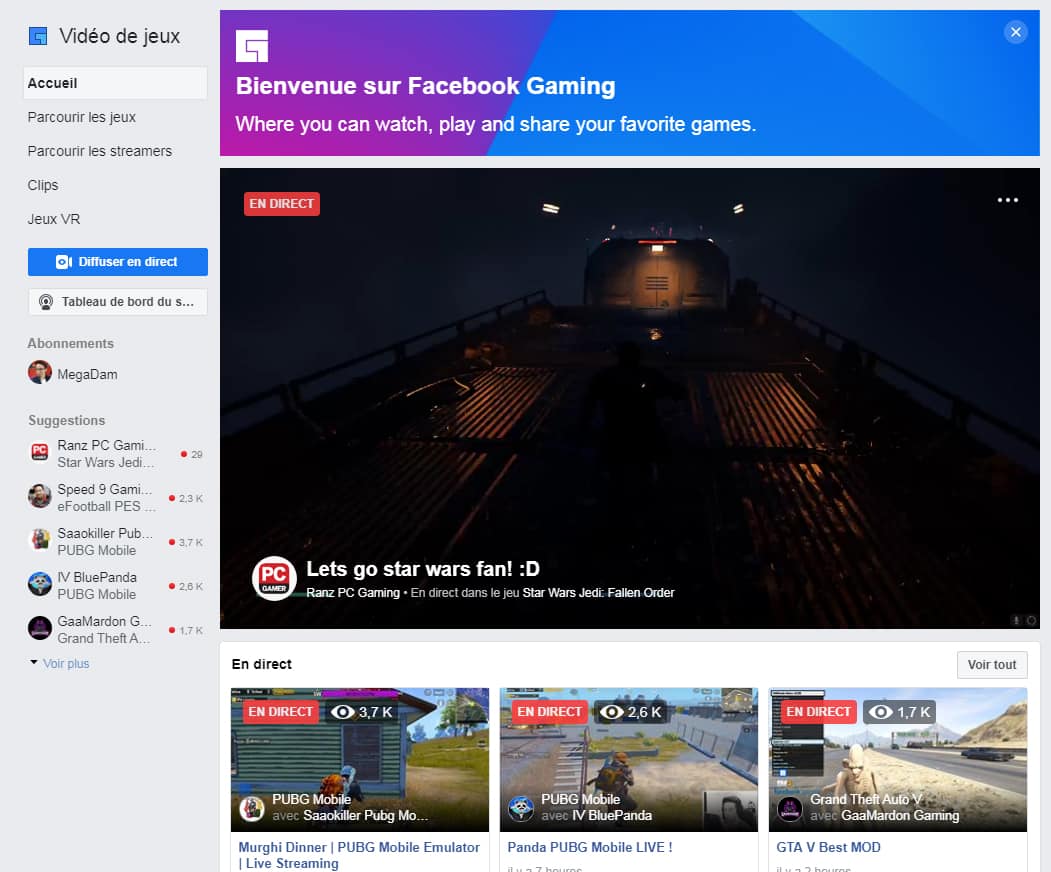Click viewer count eye icon 3,7 K
This screenshot has height=872, width=1051.
tap(343, 712)
